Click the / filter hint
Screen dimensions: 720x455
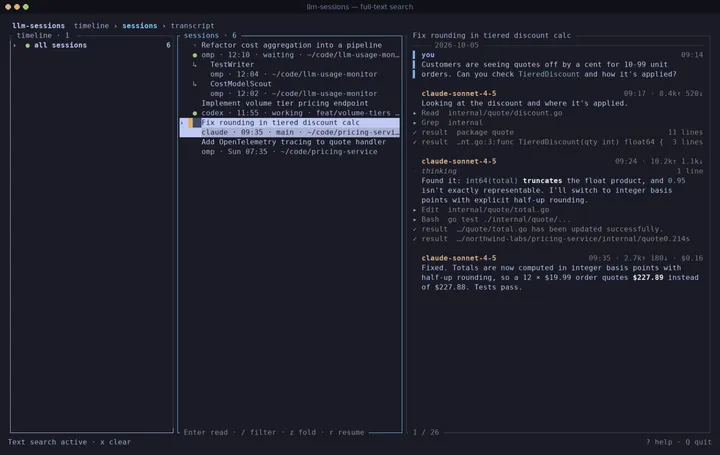click(x=259, y=433)
